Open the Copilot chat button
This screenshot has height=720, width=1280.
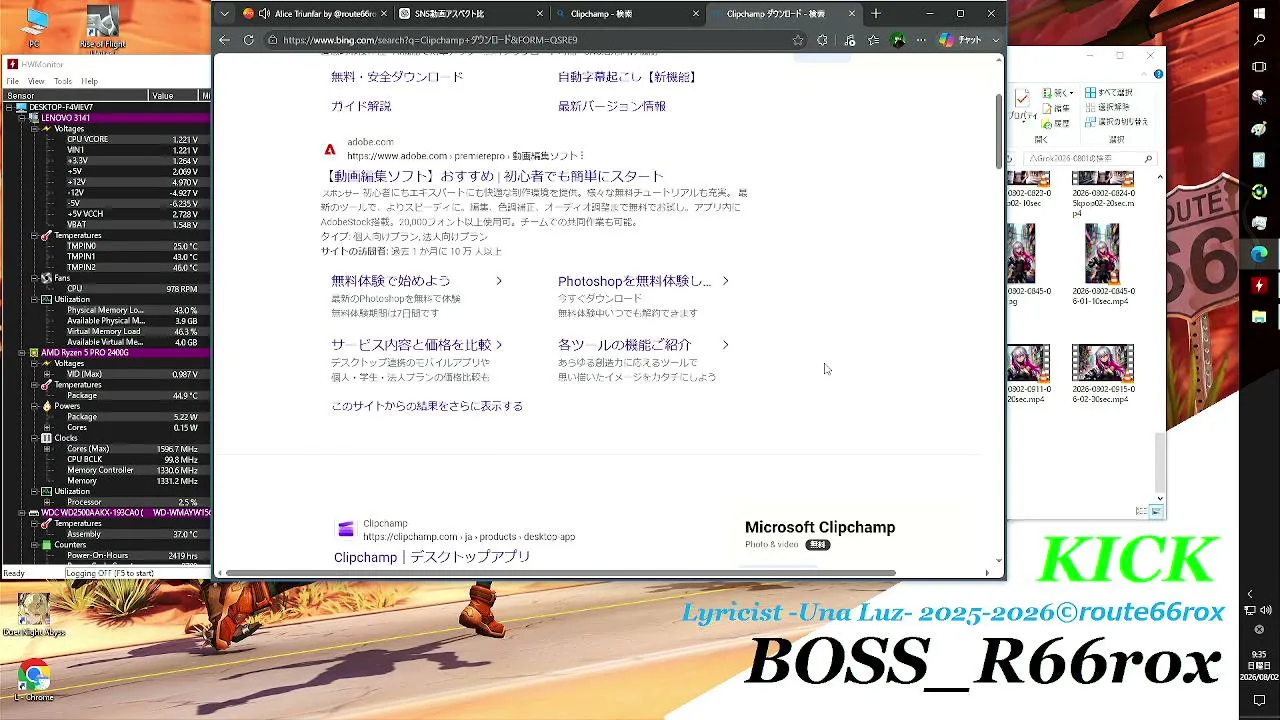[962, 40]
